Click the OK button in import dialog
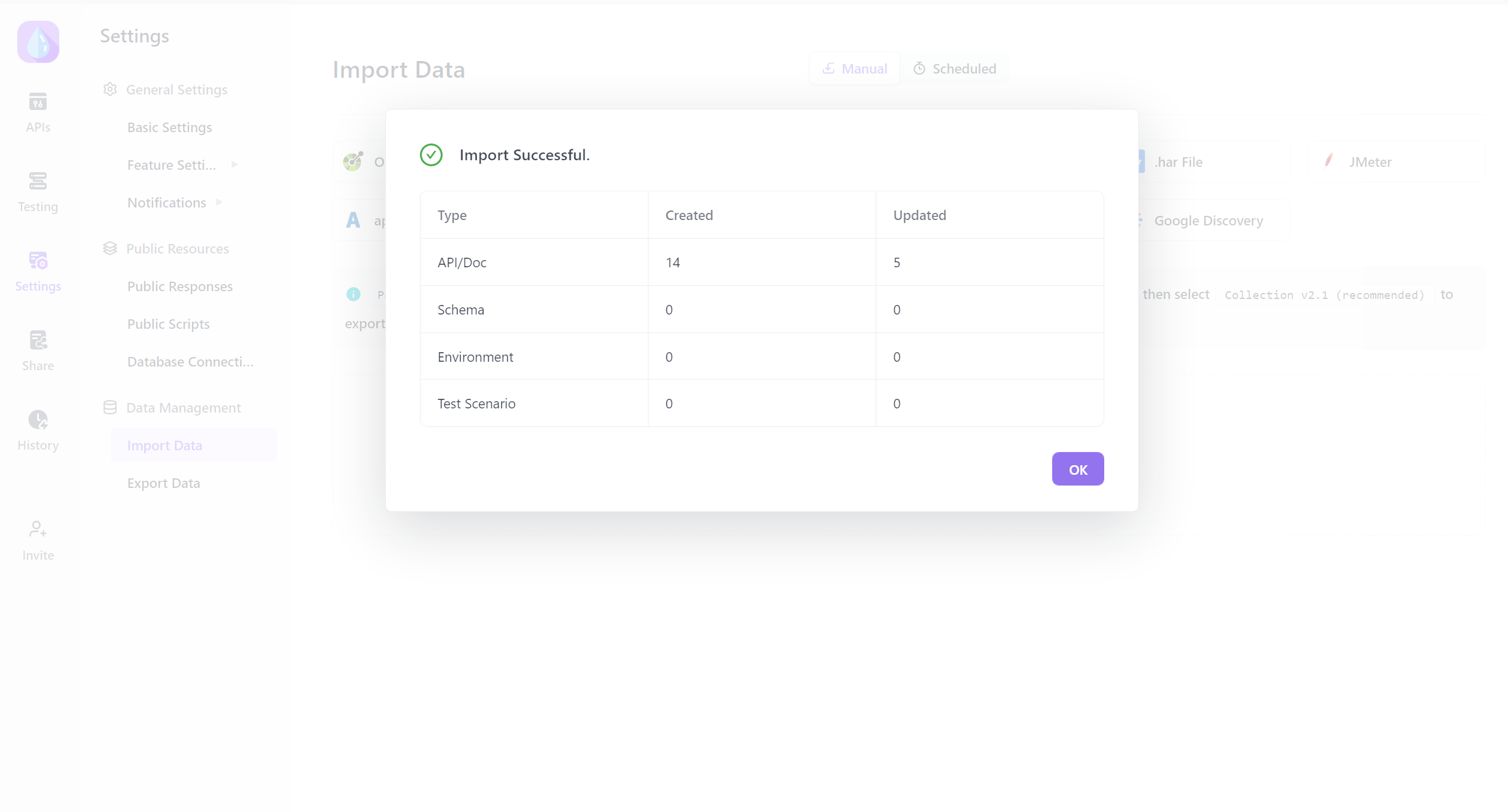Screen dimensions: 1508x812 coord(1077,469)
